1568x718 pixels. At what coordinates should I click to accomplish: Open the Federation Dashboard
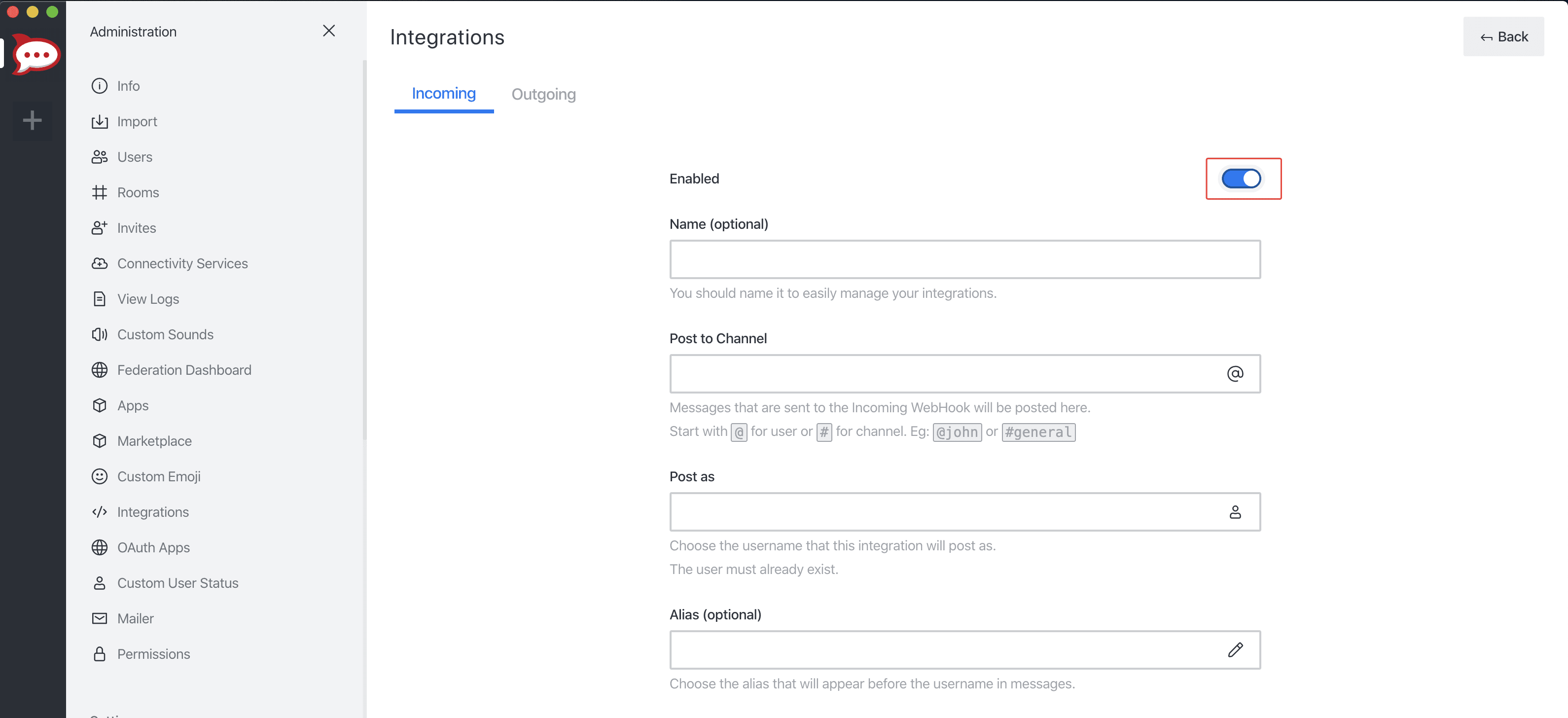[184, 370]
